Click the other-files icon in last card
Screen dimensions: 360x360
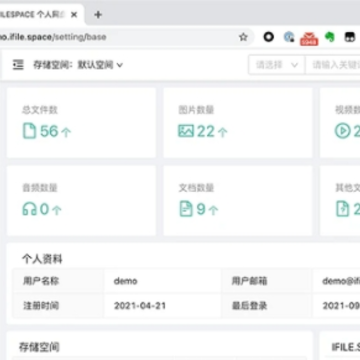(342, 209)
